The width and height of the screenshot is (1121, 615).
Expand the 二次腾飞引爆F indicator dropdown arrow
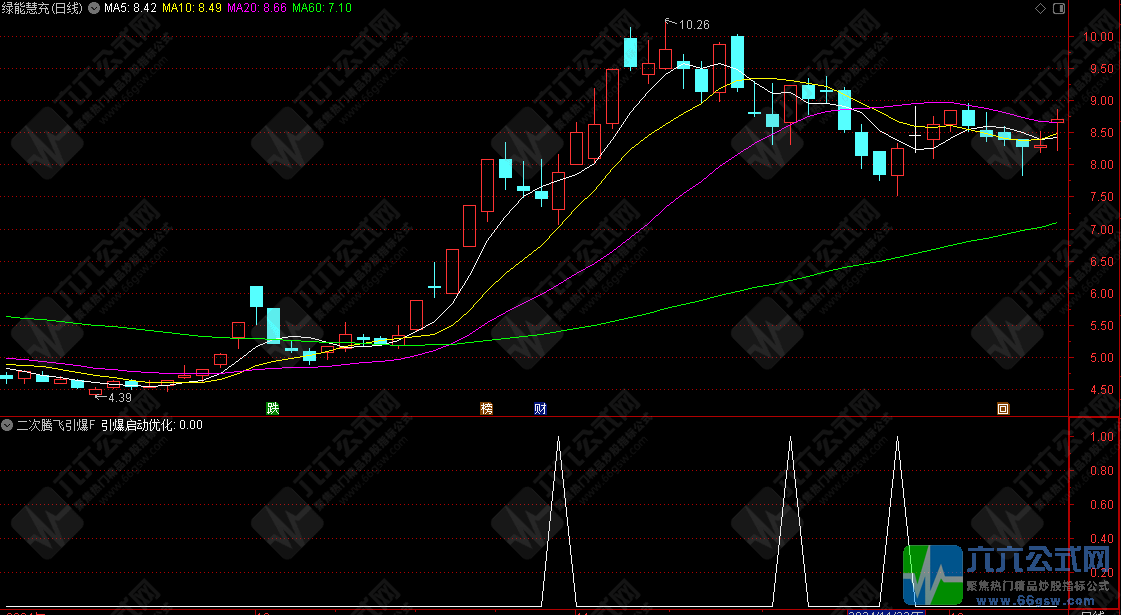click(8, 425)
